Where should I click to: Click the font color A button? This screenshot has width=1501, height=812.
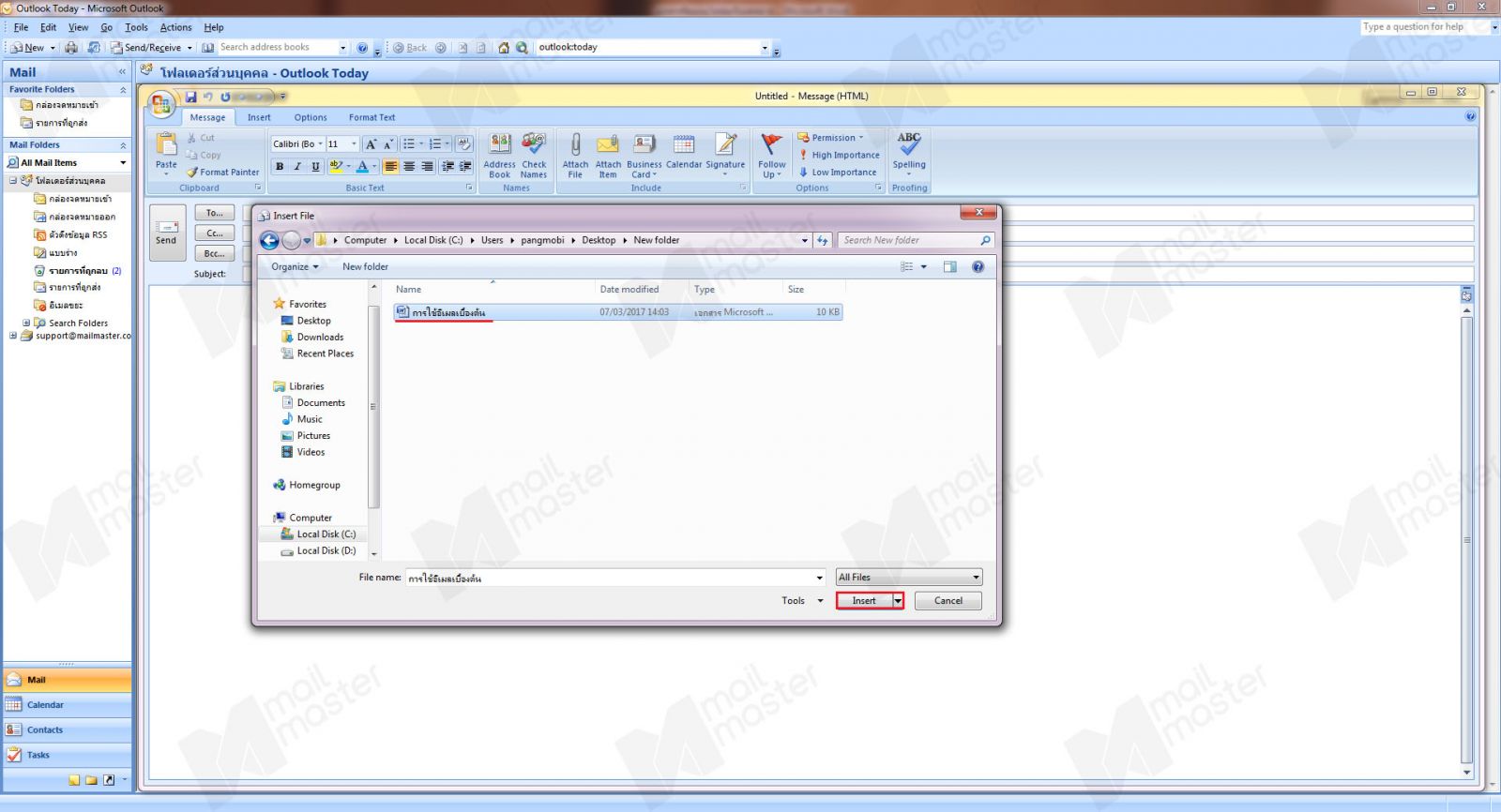coord(362,167)
